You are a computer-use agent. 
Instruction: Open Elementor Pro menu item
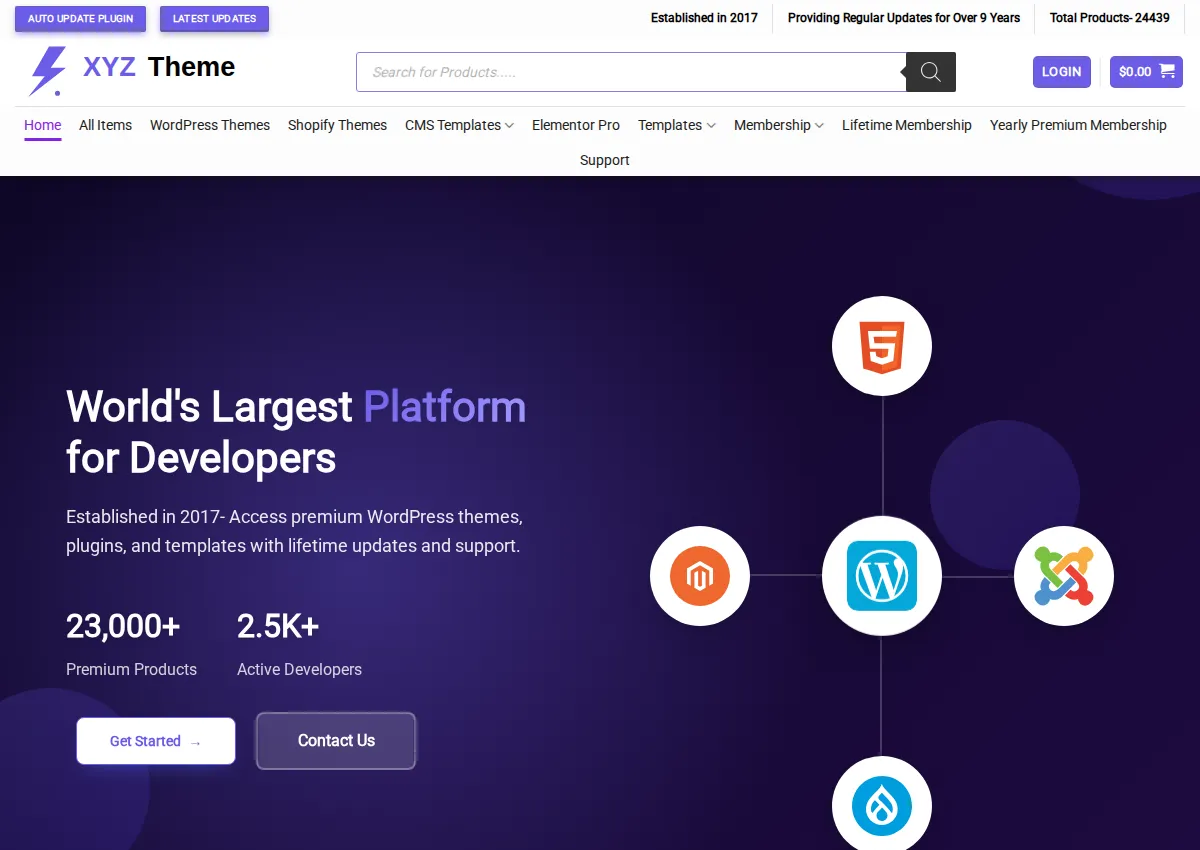pyautogui.click(x=576, y=125)
